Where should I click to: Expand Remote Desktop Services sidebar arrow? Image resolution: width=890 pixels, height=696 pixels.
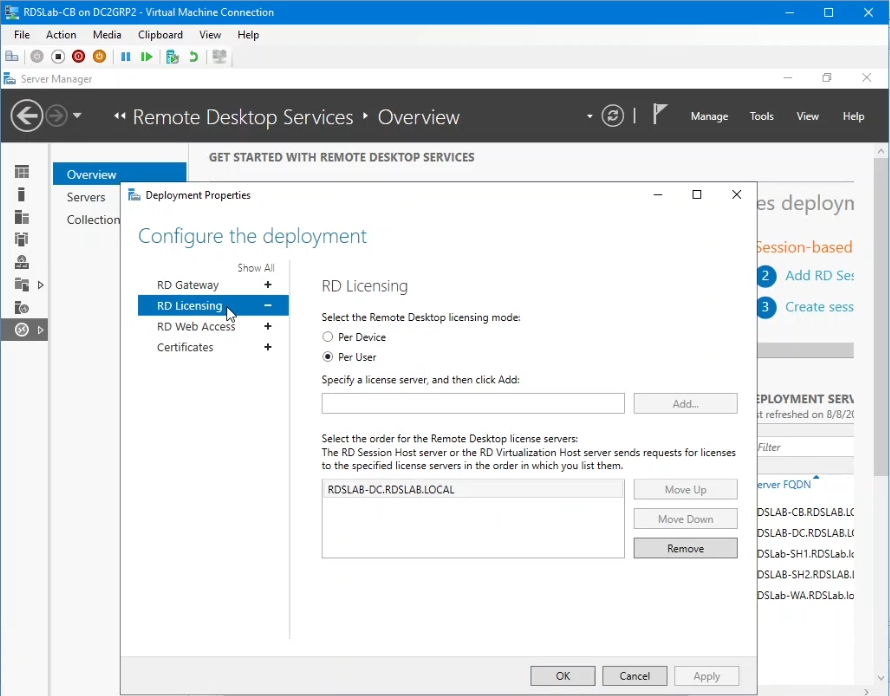[40, 330]
